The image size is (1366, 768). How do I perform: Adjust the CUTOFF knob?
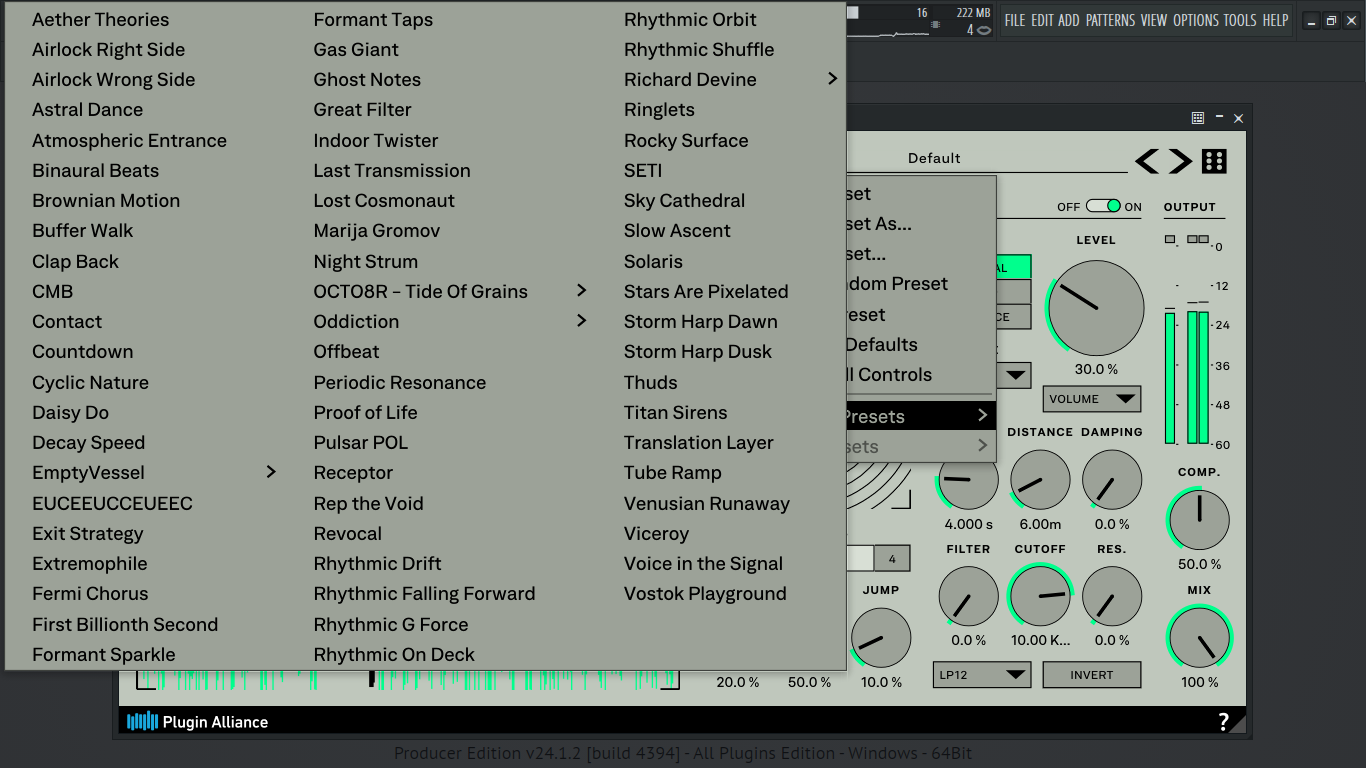click(x=1040, y=596)
